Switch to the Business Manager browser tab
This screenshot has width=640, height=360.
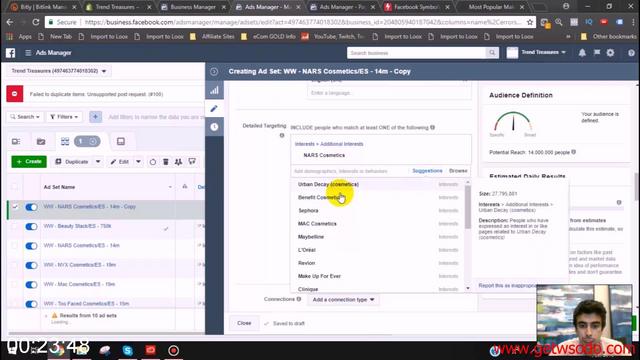tap(192, 7)
